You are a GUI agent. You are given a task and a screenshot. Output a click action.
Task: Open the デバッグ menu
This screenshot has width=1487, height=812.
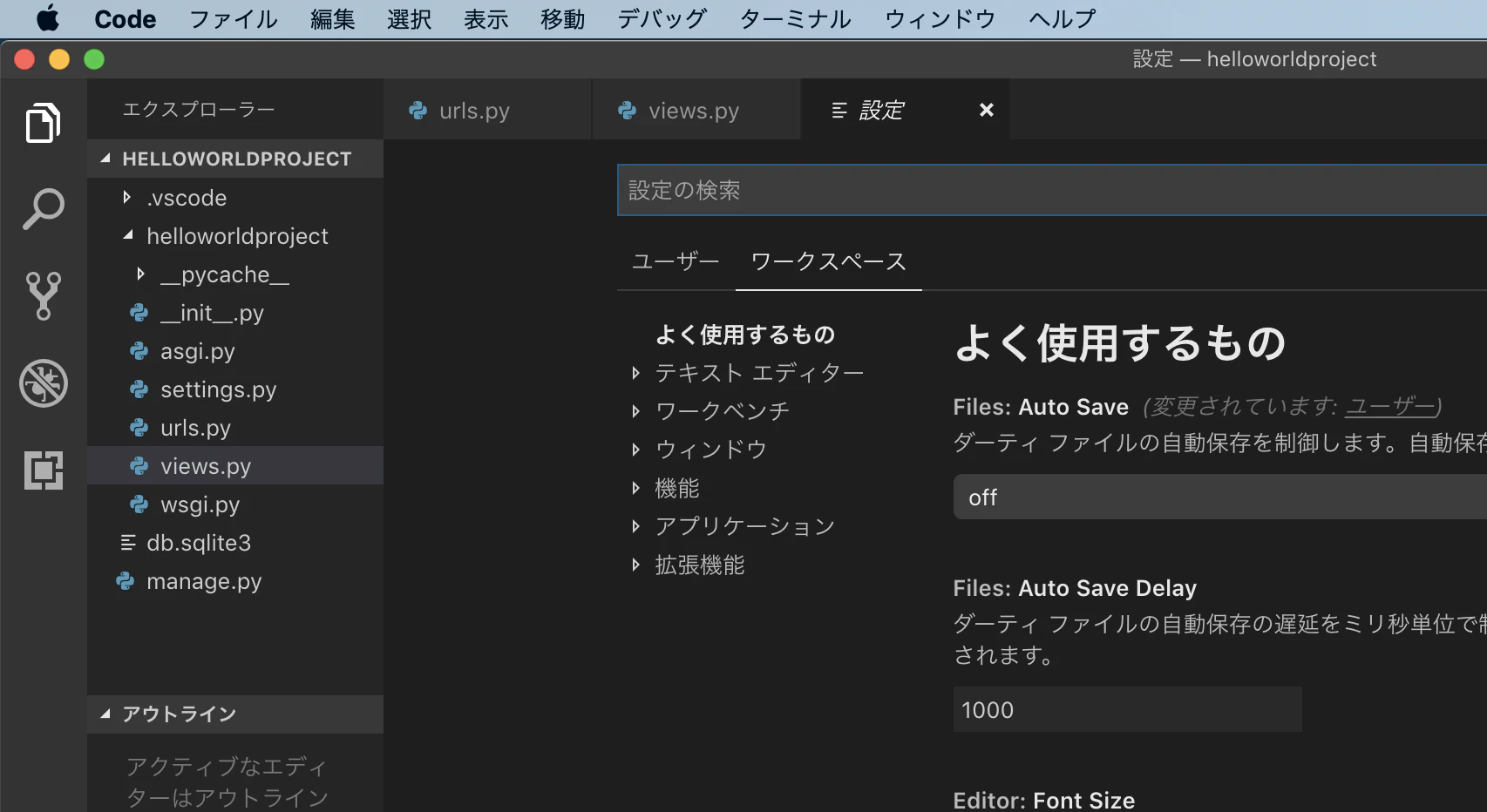coord(660,18)
